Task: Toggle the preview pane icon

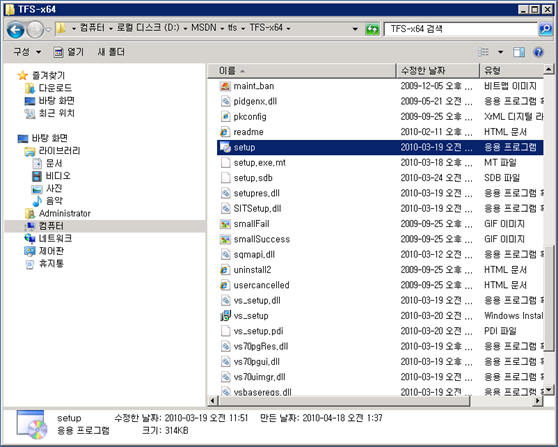Action: tap(519, 52)
